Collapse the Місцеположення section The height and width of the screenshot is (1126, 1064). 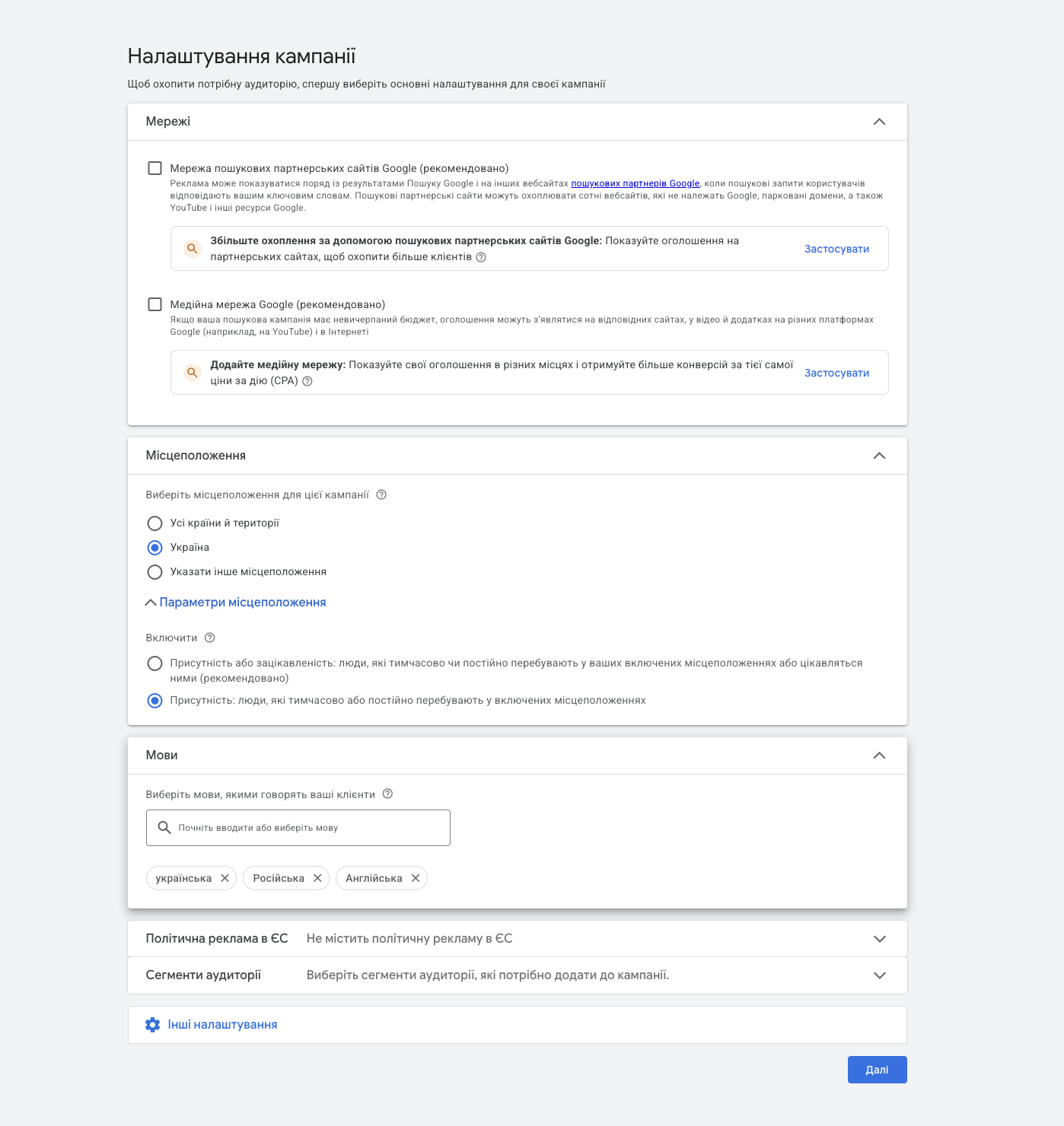879,456
